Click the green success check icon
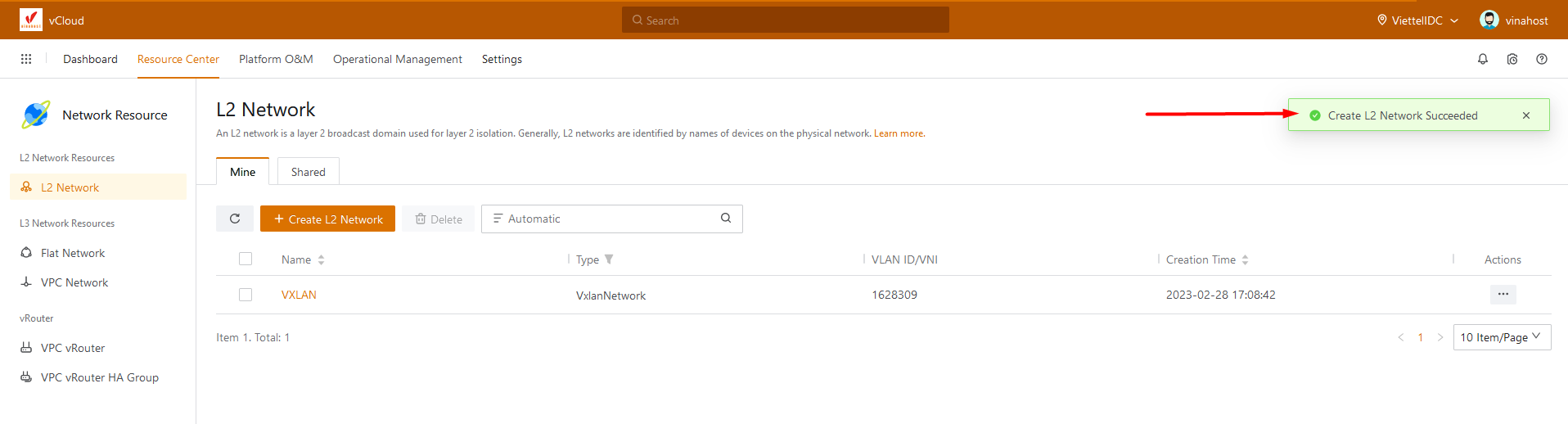Image resolution: width=1568 pixels, height=424 pixels. tap(1315, 115)
